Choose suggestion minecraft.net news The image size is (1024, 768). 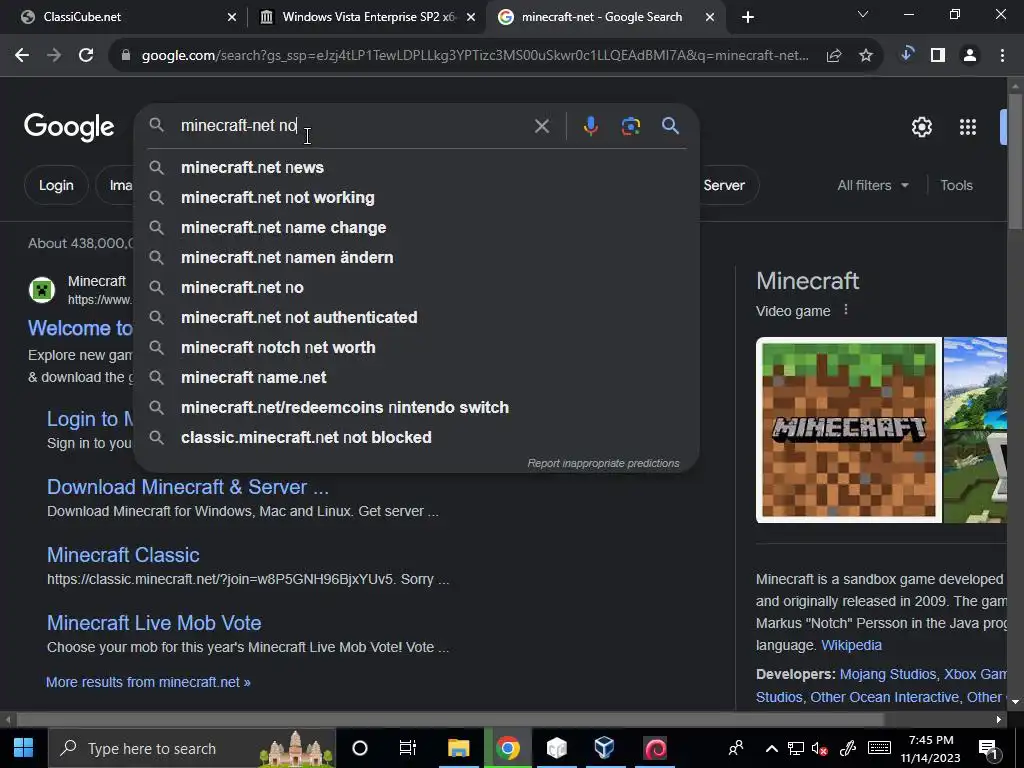click(417, 168)
